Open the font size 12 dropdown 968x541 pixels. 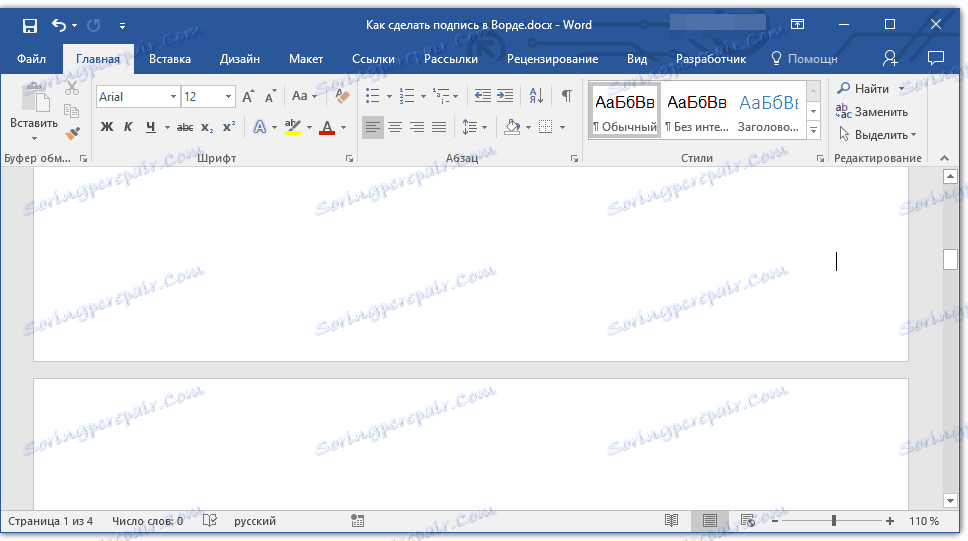point(228,97)
